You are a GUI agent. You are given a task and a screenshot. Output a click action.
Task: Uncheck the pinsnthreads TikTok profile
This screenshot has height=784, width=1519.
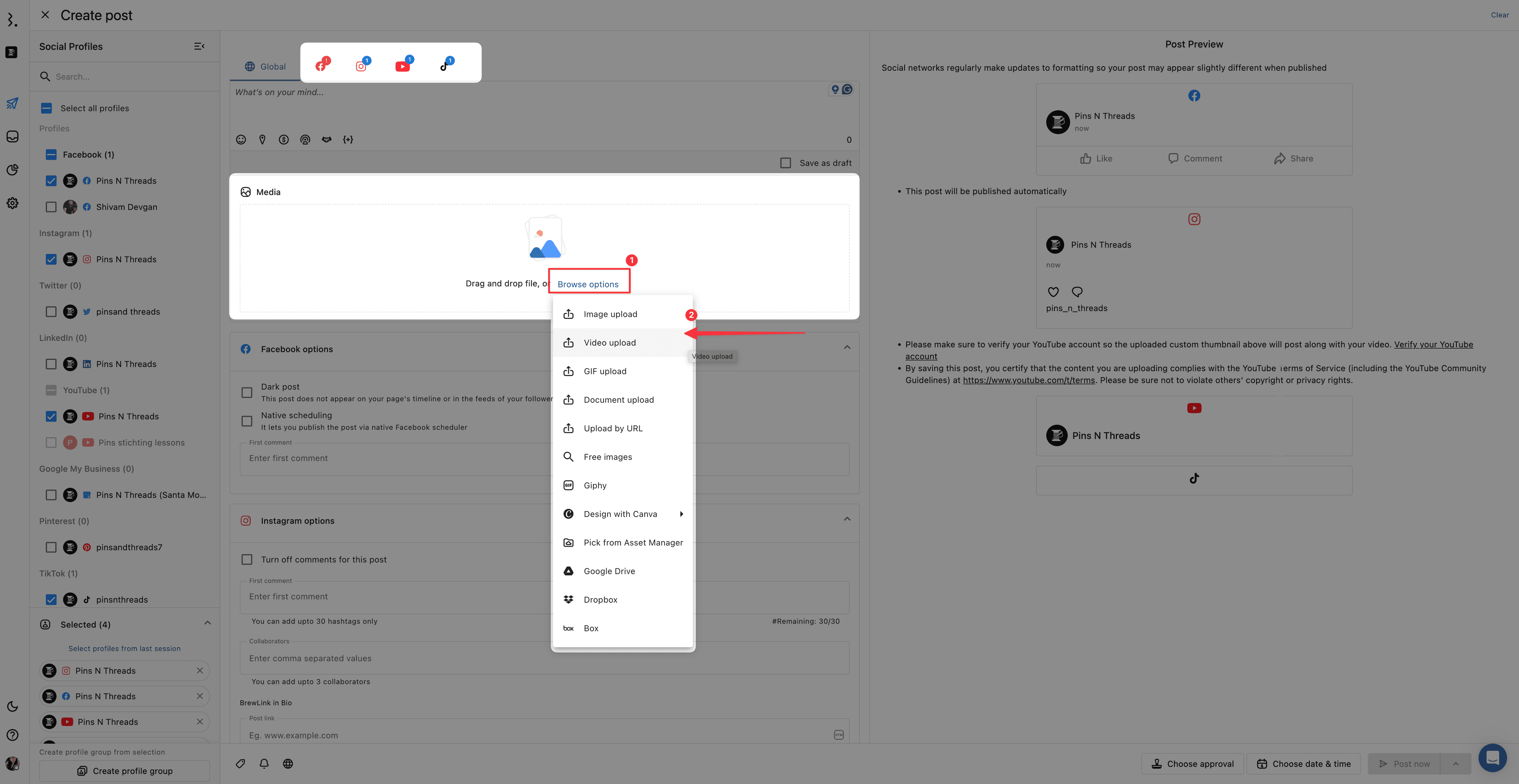pos(51,600)
